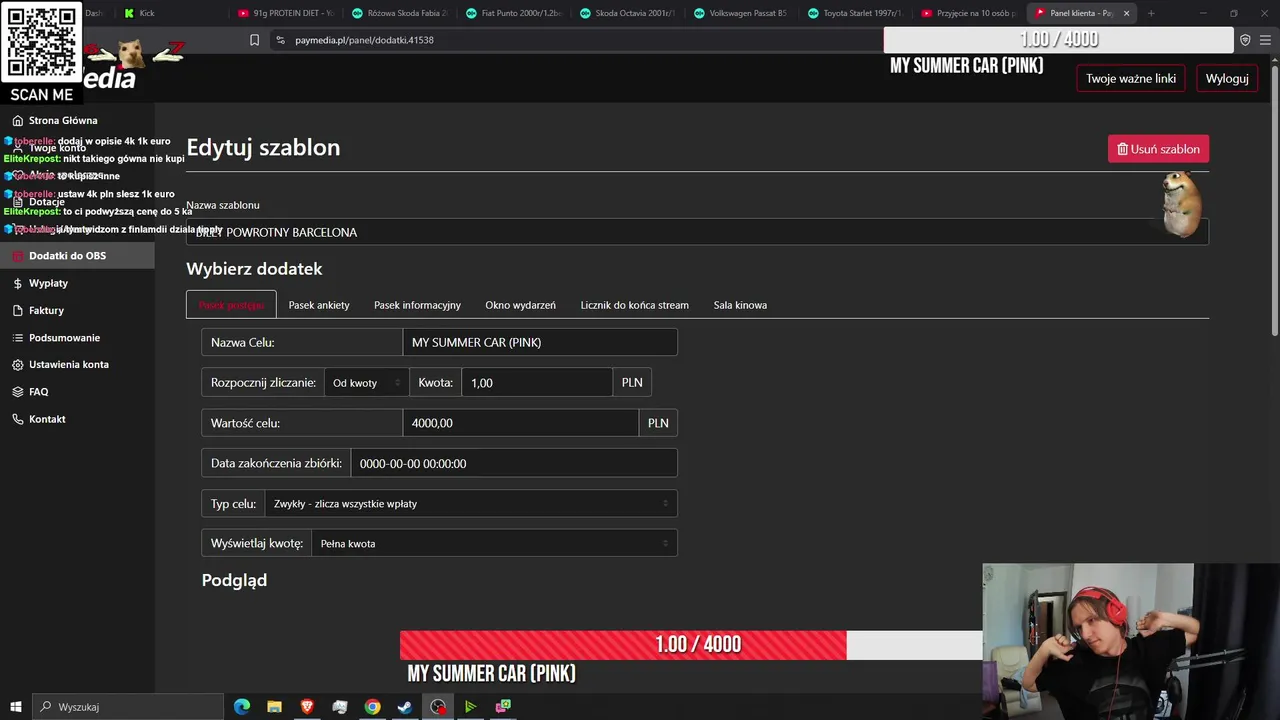Click the Wyloguj button
Viewport: 1280px width, 720px height.
1226,78
